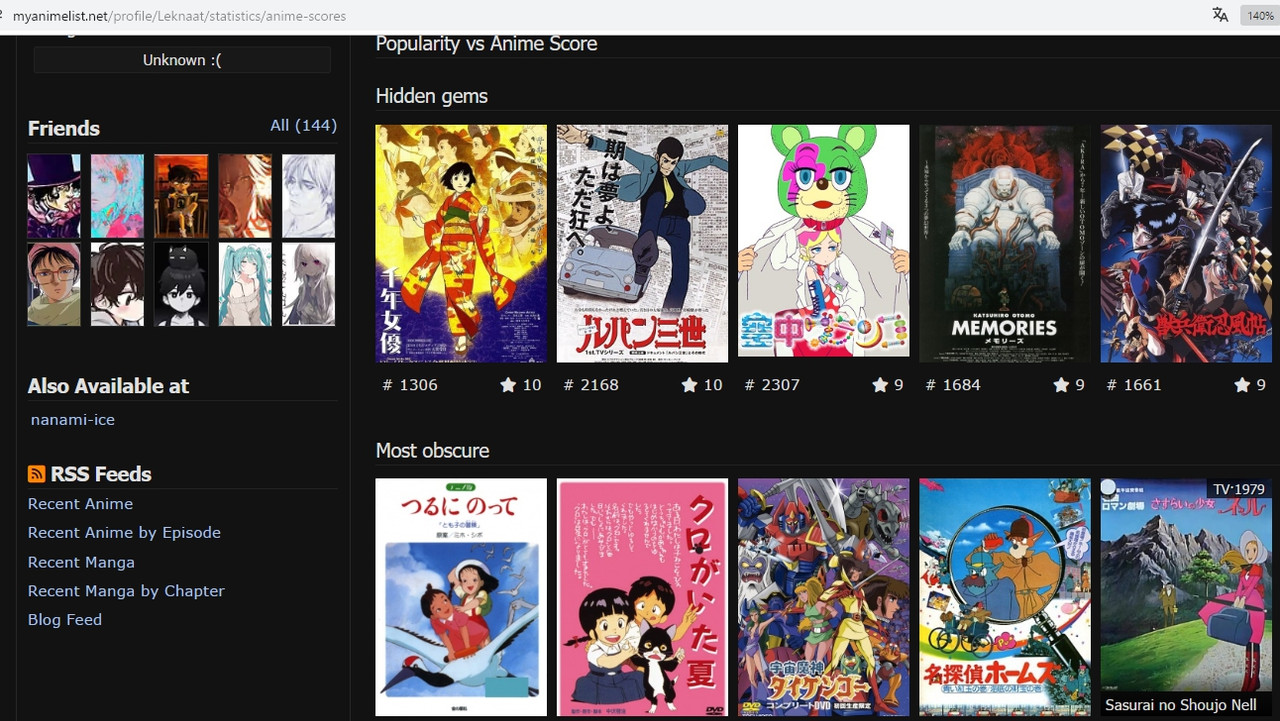Open the MEMORIES poster
Screen dimensions: 1280x721
(1005, 243)
